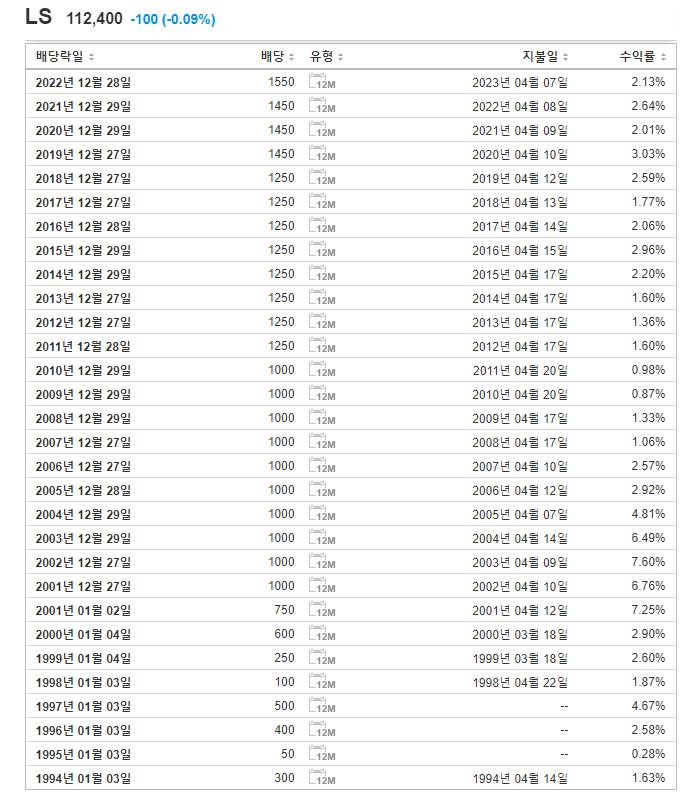Sort by 배당락일 using its arrow
The image size is (687, 797).
91,57
